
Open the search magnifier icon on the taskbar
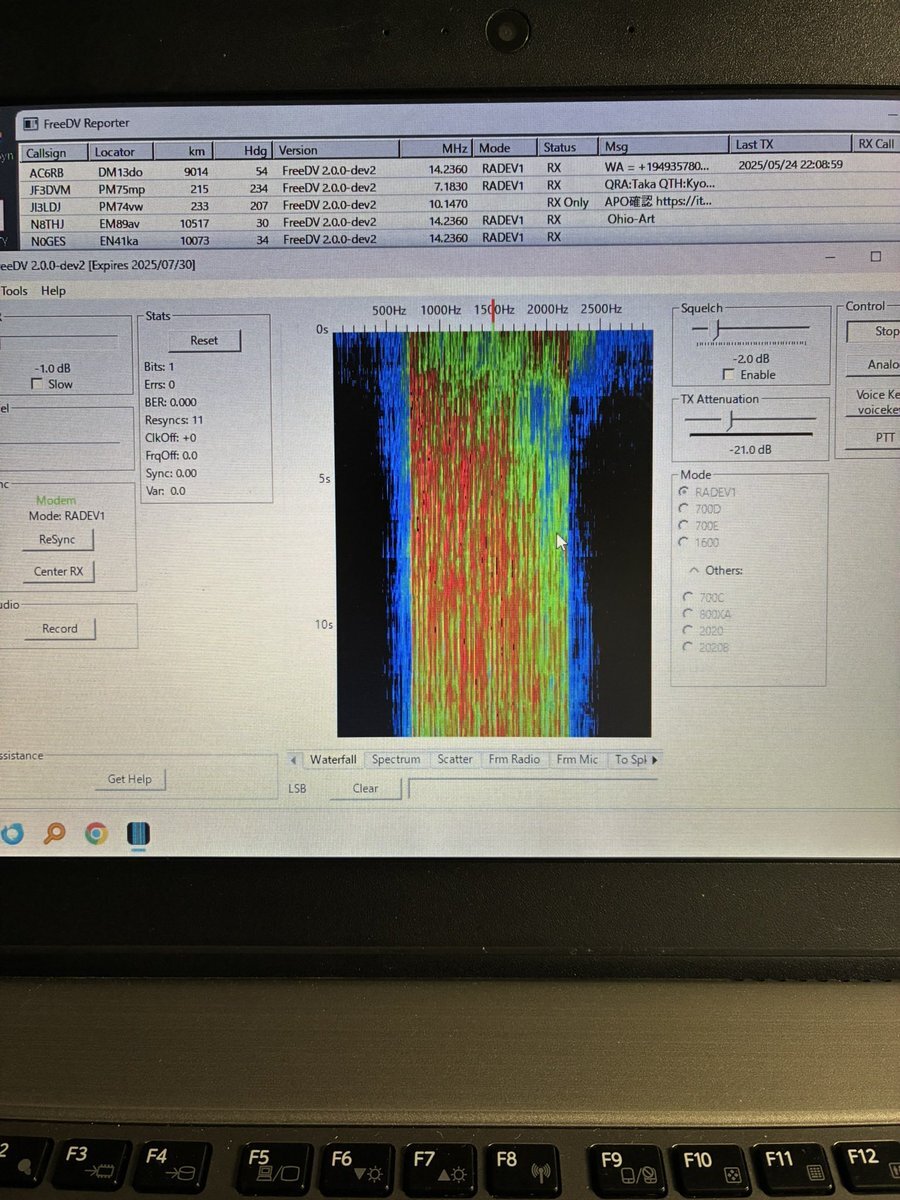tap(54, 833)
